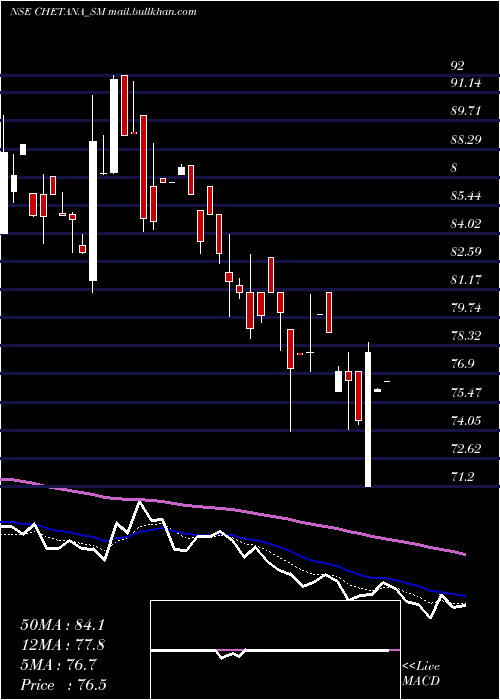Click the 74.05 price axis label
Screen dimensions: 500x700
pyautogui.click(x=466, y=421)
